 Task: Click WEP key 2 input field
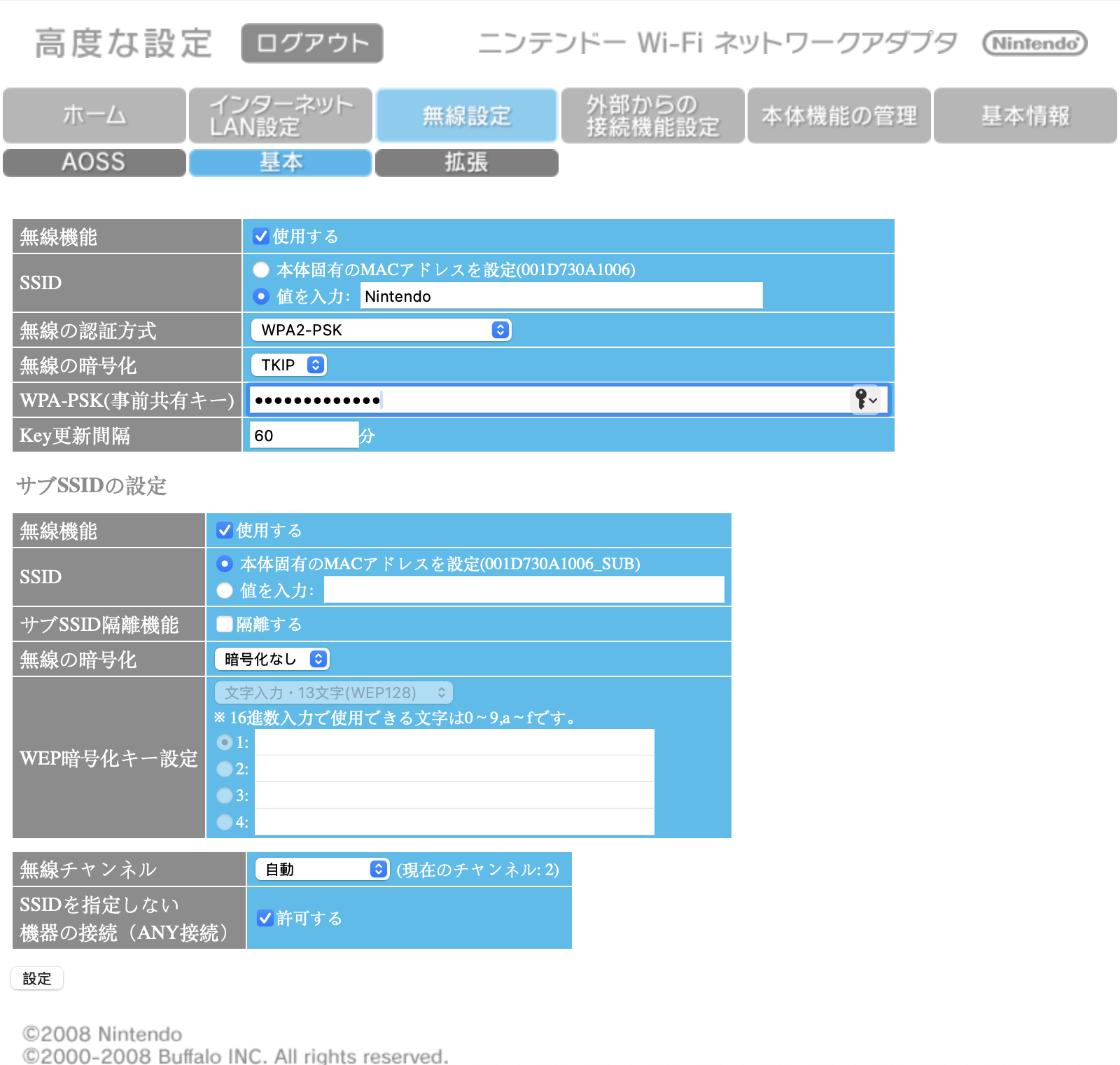point(455,769)
